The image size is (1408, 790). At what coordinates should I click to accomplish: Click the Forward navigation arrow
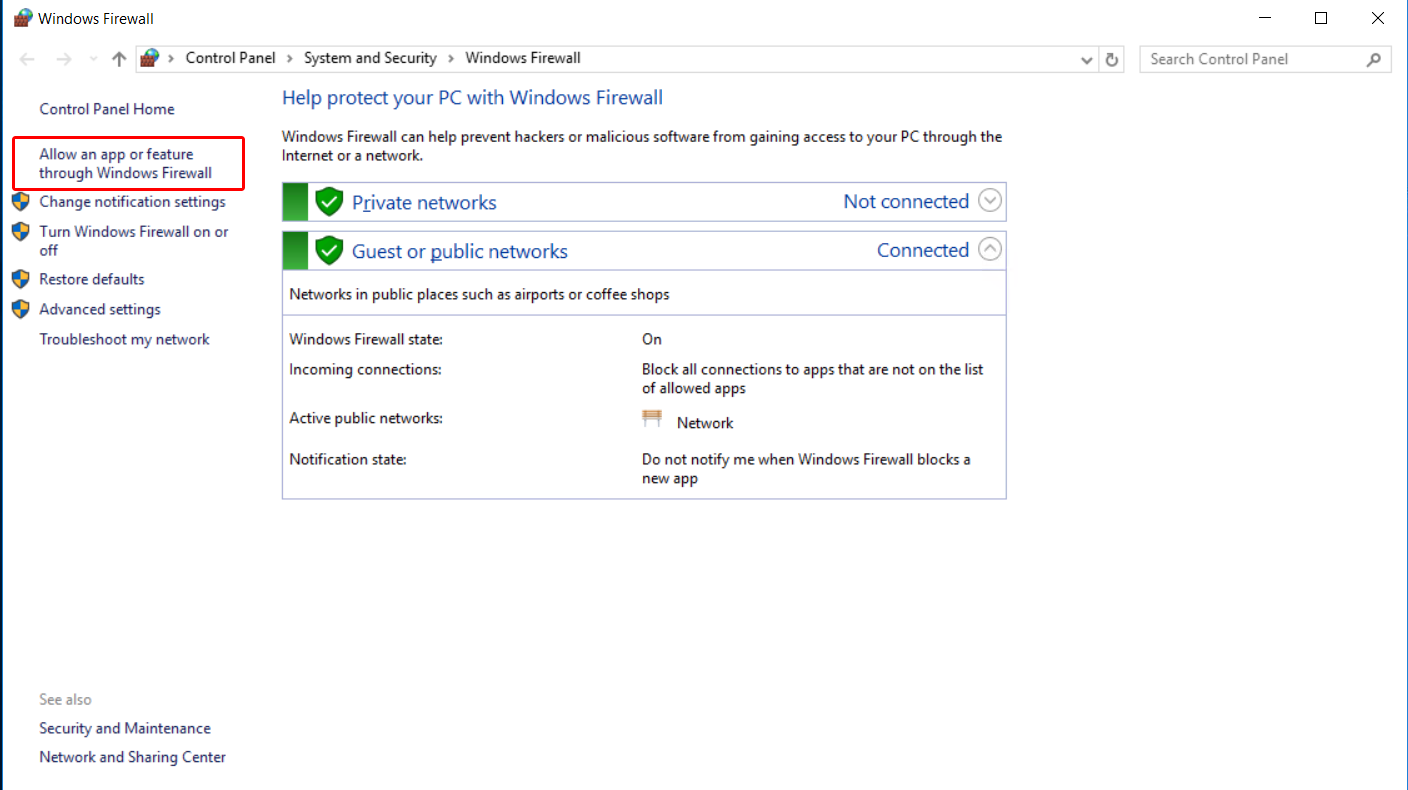(64, 59)
